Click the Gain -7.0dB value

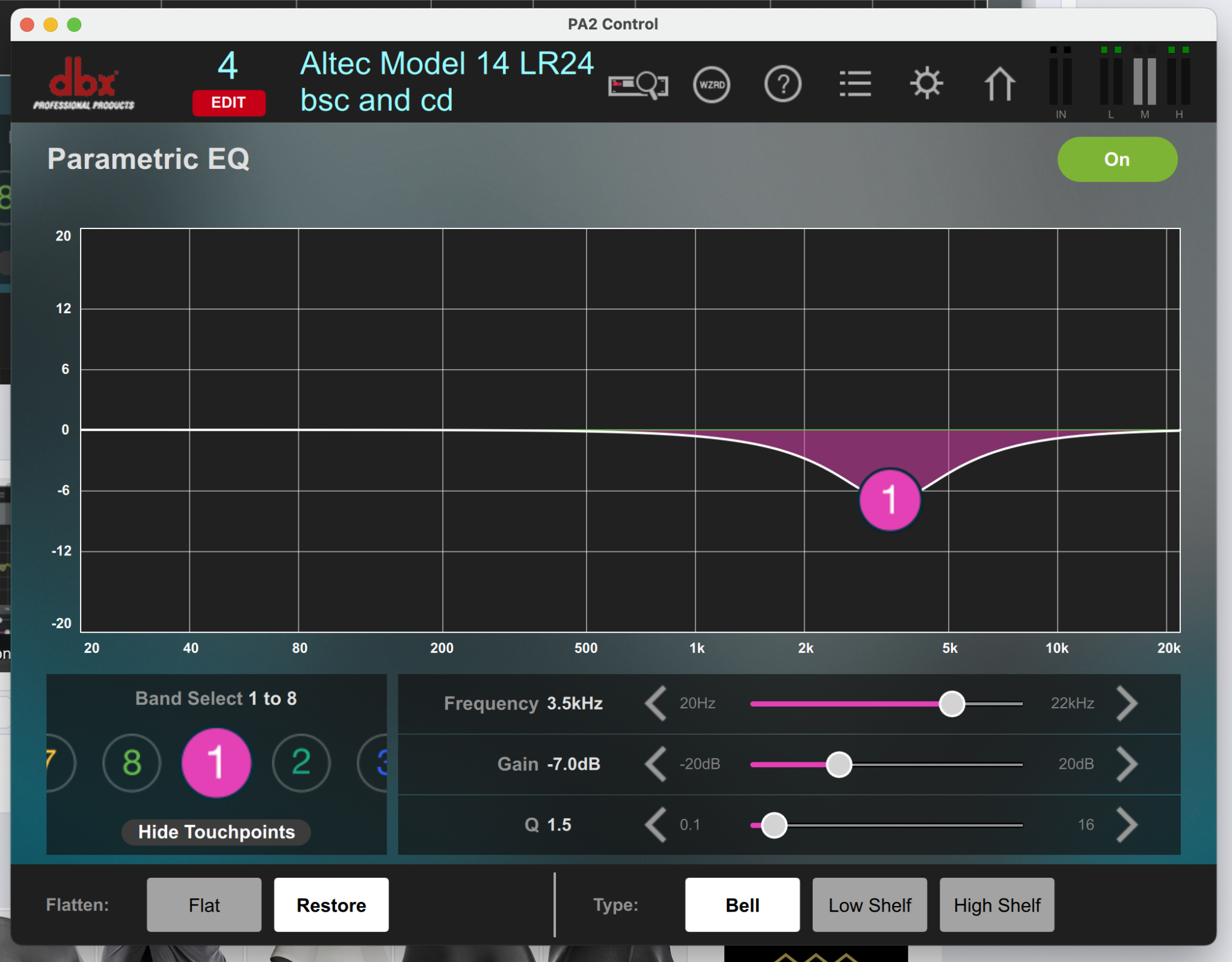[x=573, y=764]
